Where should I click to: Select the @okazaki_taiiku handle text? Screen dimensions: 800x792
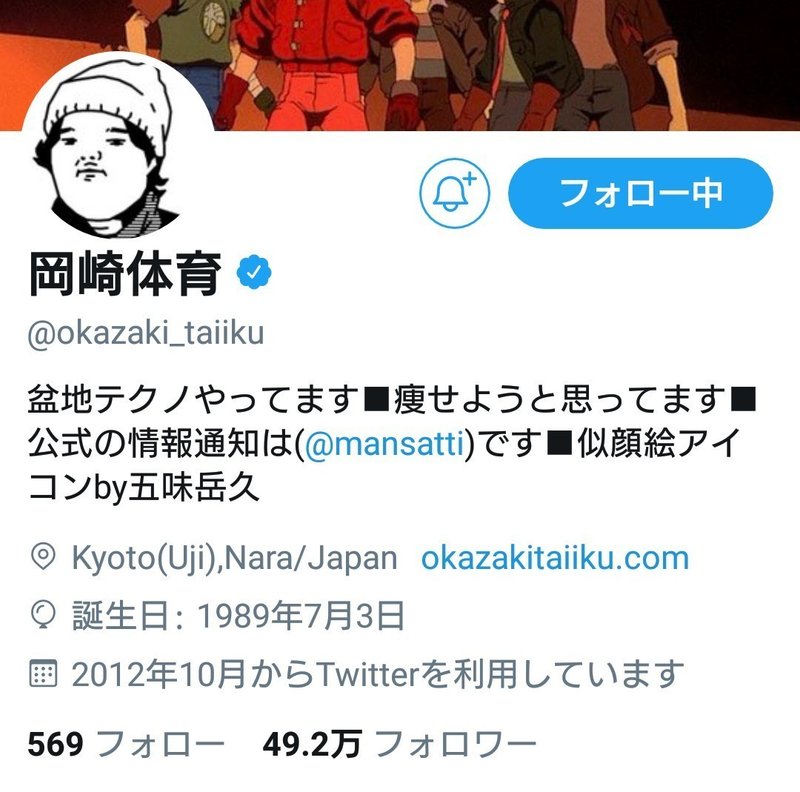click(x=146, y=333)
